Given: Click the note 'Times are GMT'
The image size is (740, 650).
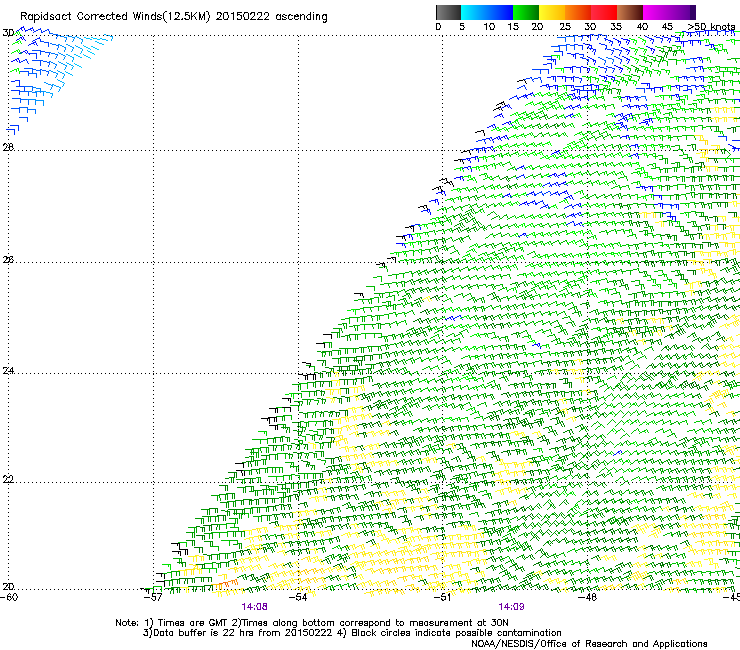Looking at the screenshot, I should click(193, 623).
